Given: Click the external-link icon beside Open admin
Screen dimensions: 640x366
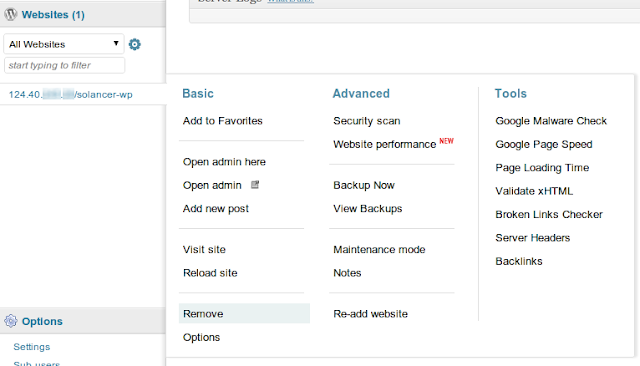Looking at the screenshot, I should click(x=255, y=185).
